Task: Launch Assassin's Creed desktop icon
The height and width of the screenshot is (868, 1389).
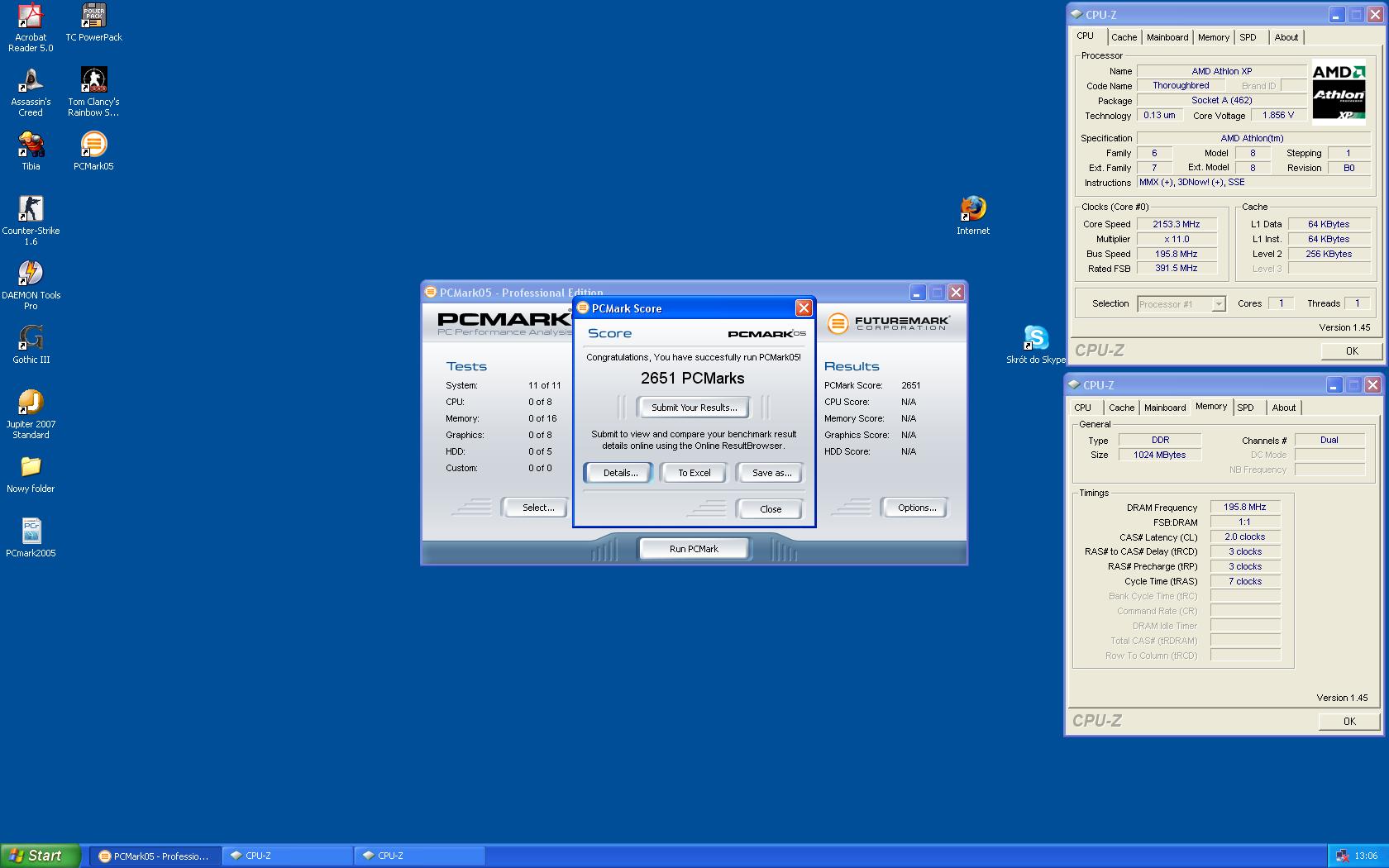Action: 31,93
